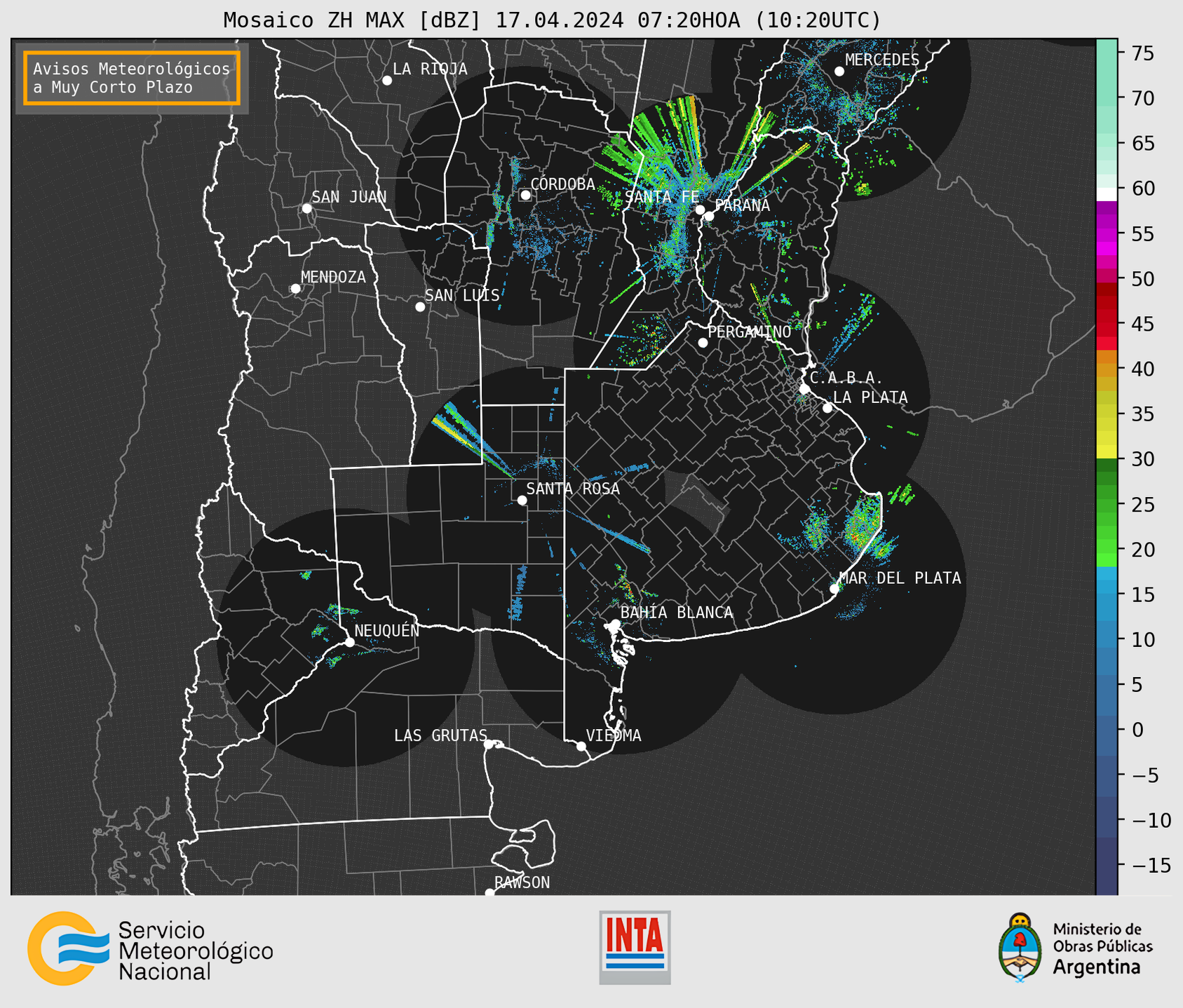1183x1008 pixels.
Task: Click the Ministerio de Obras Públicas emblem
Action: (x=1076, y=948)
